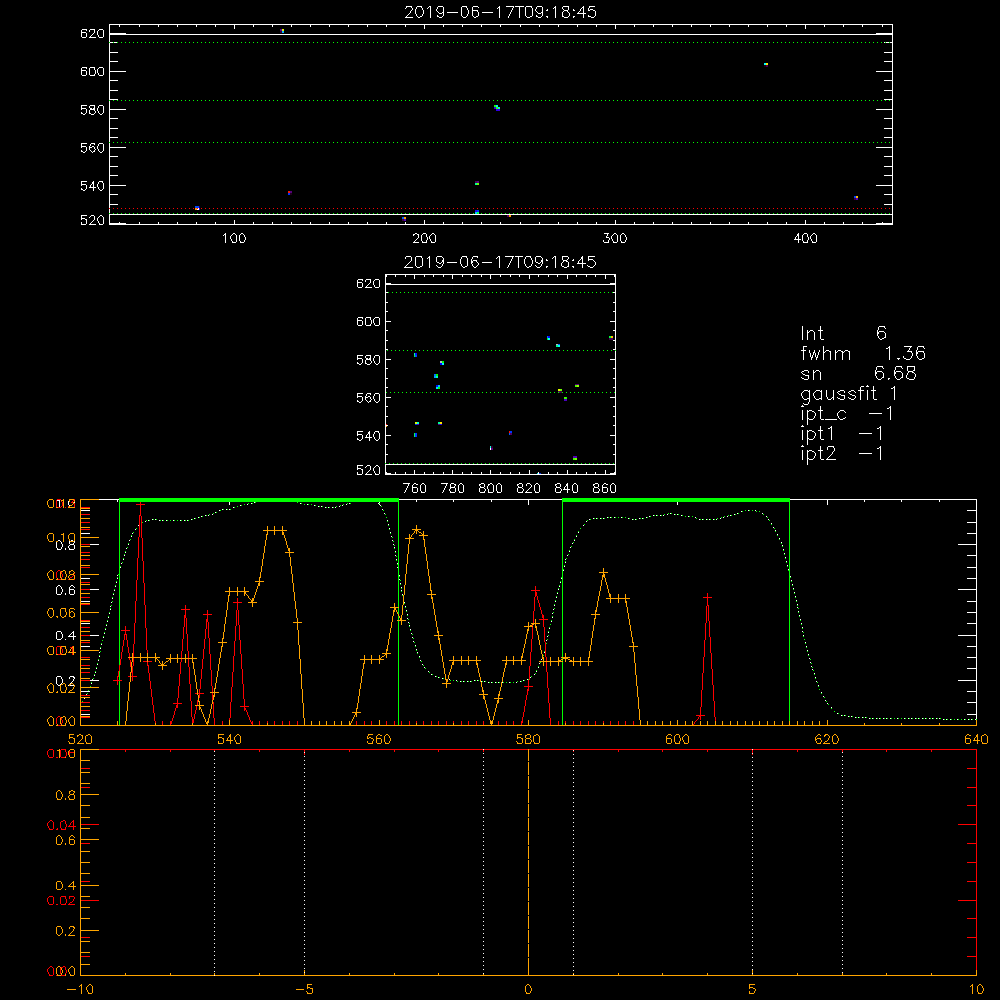Select the 'Int 6' readout line
This screenshot has height=1000, width=1000.
coord(843,333)
